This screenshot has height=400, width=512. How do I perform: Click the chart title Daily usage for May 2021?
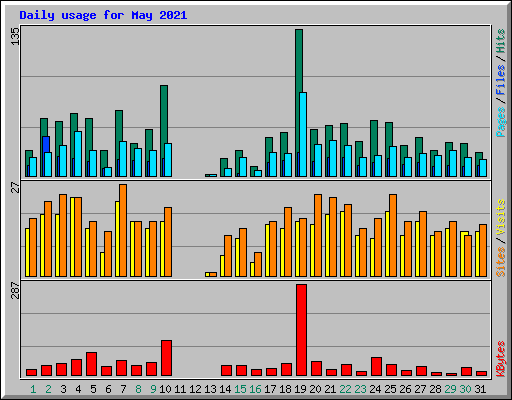pos(103,15)
